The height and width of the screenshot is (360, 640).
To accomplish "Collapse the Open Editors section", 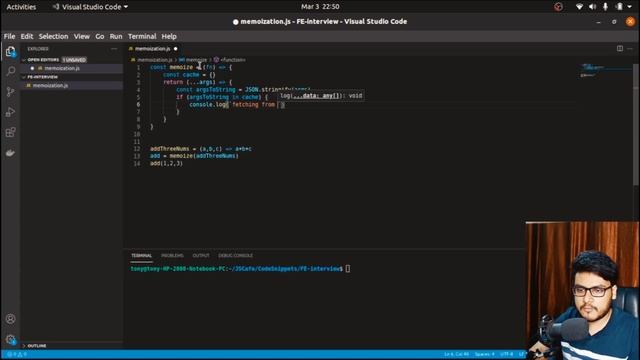I will click(x=42, y=60).
